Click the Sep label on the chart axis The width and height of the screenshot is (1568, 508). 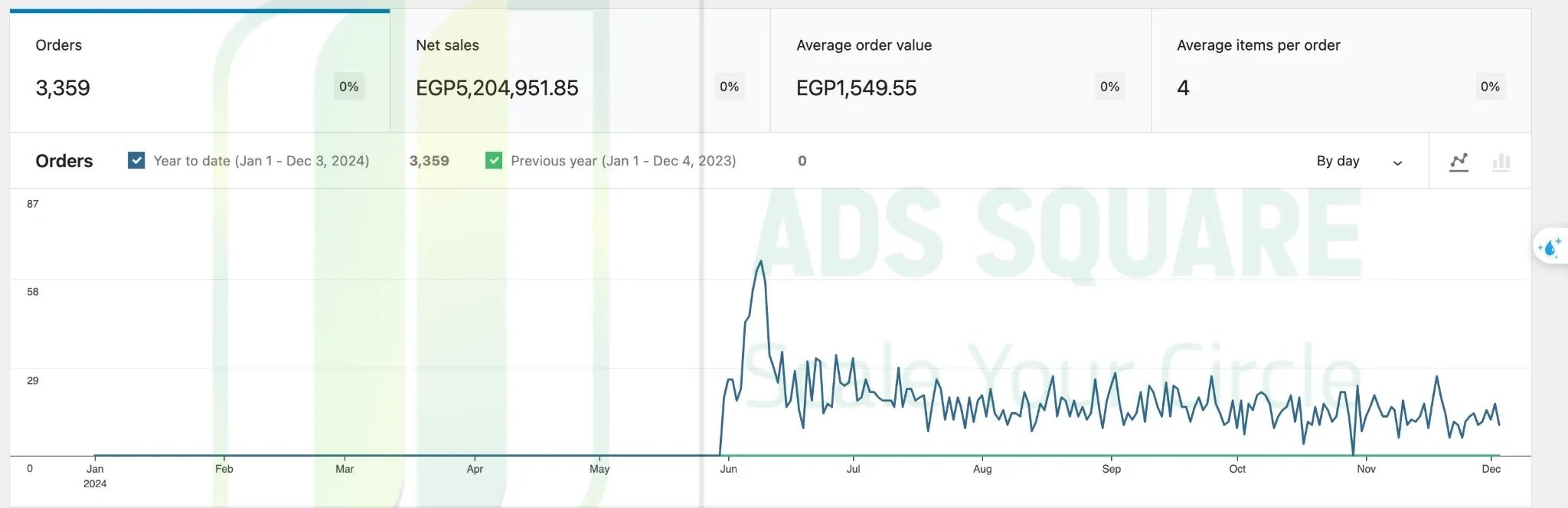click(x=1111, y=469)
